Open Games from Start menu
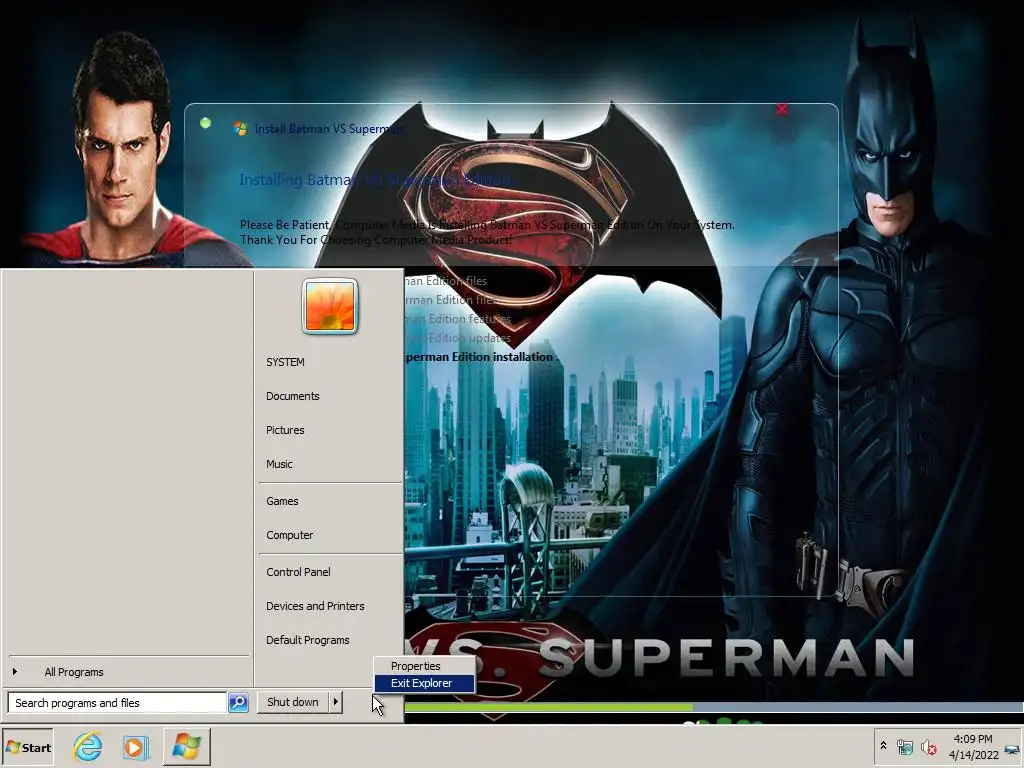This screenshot has height=768, width=1024. click(x=282, y=501)
